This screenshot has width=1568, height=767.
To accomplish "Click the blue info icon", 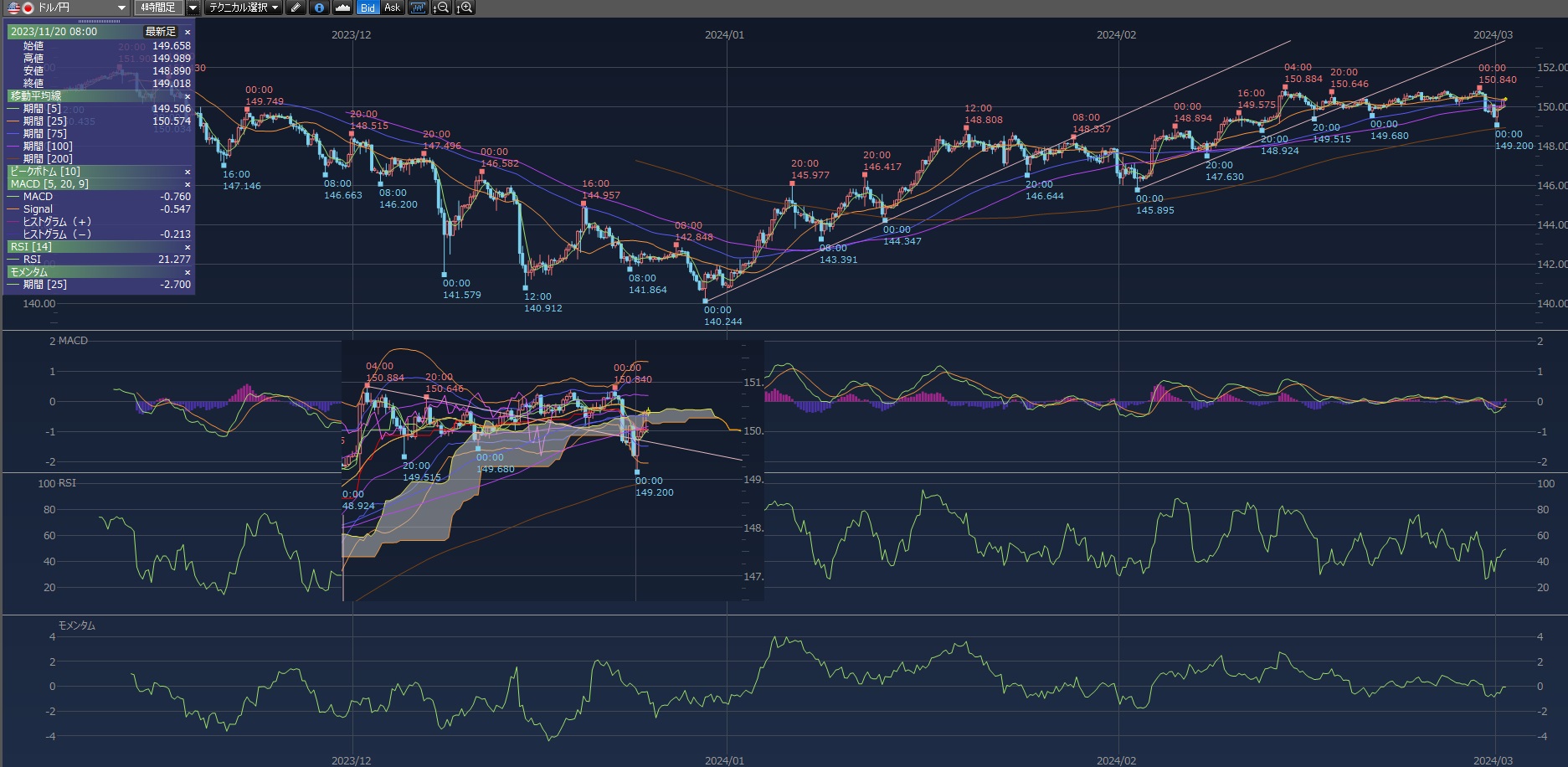I will click(319, 8).
